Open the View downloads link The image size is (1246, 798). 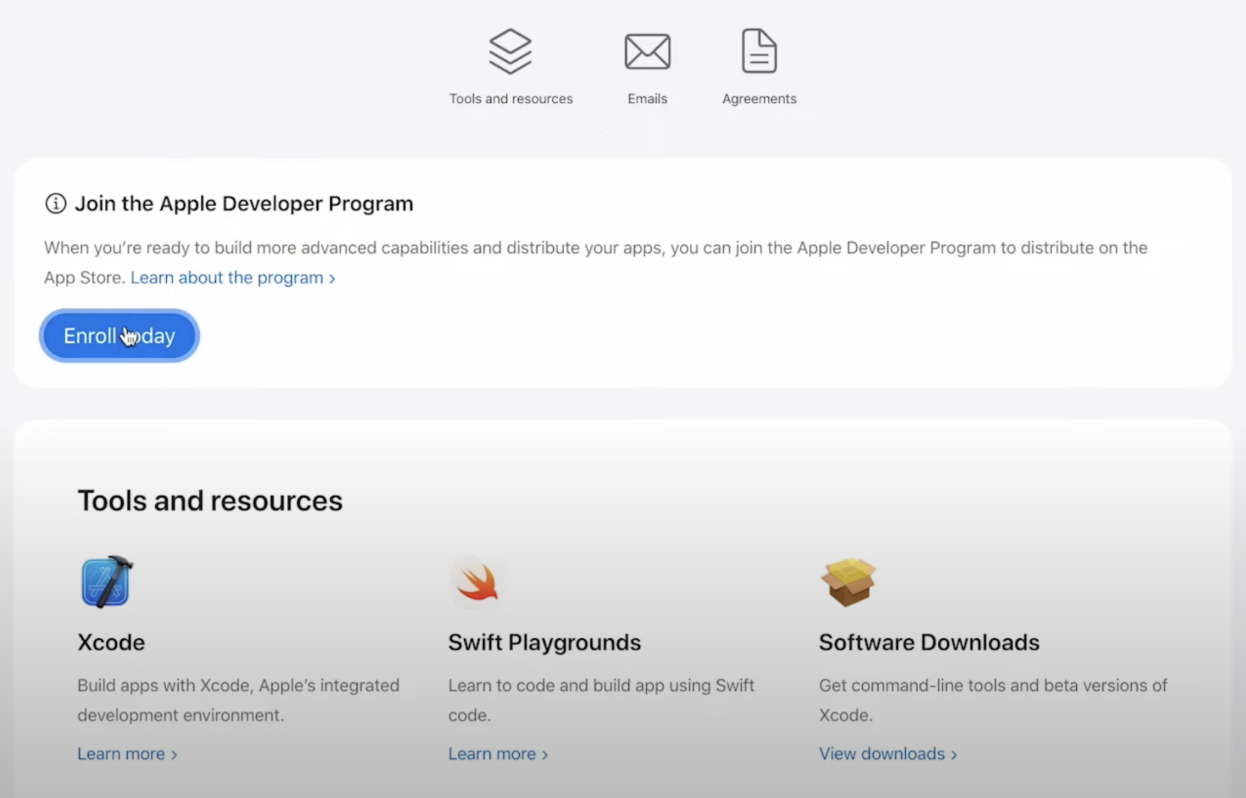click(x=888, y=754)
